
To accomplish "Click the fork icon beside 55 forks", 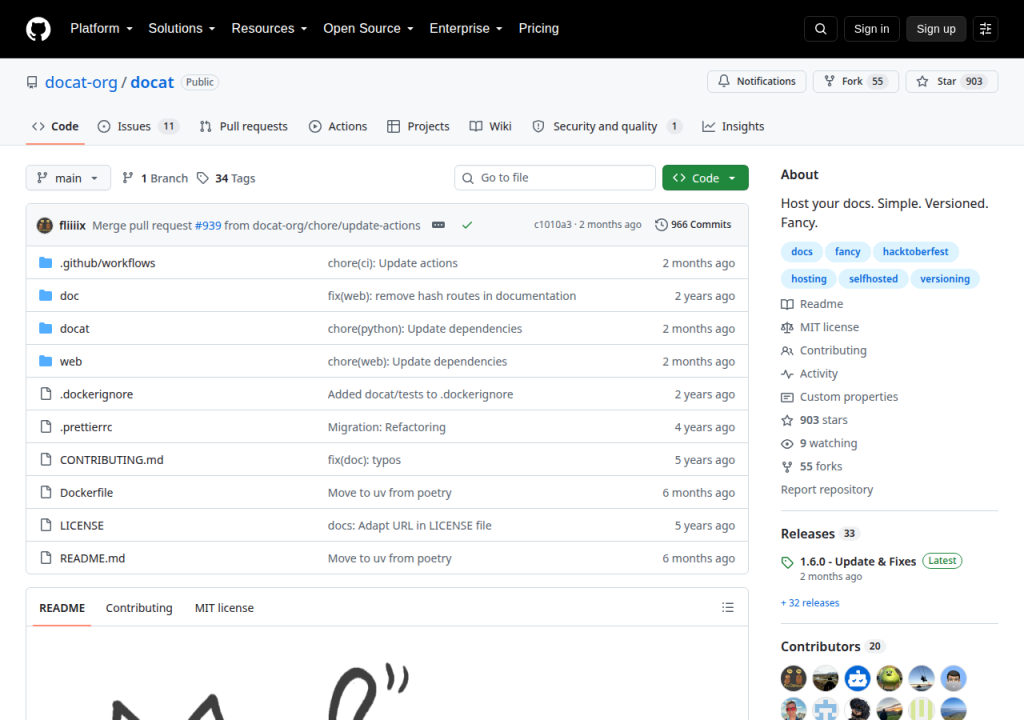I will point(787,466).
